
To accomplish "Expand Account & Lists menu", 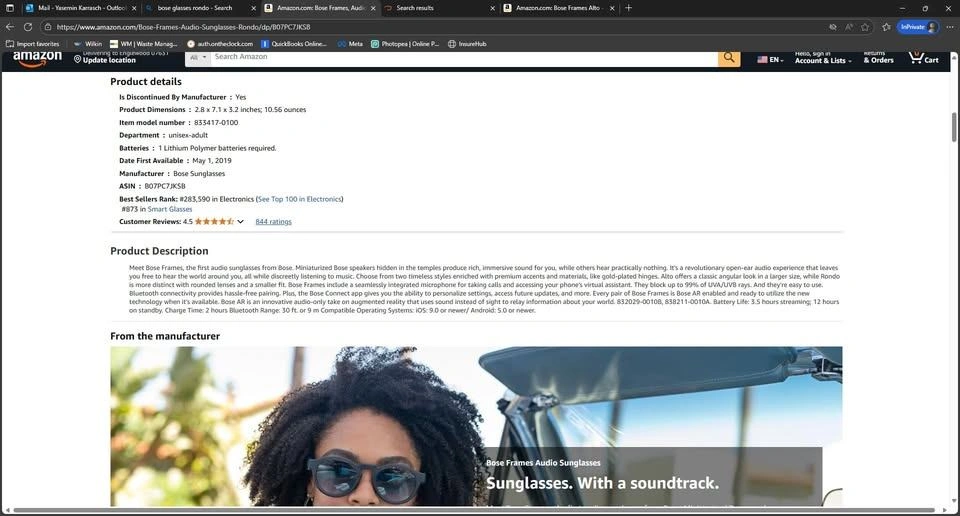I will click(824, 60).
